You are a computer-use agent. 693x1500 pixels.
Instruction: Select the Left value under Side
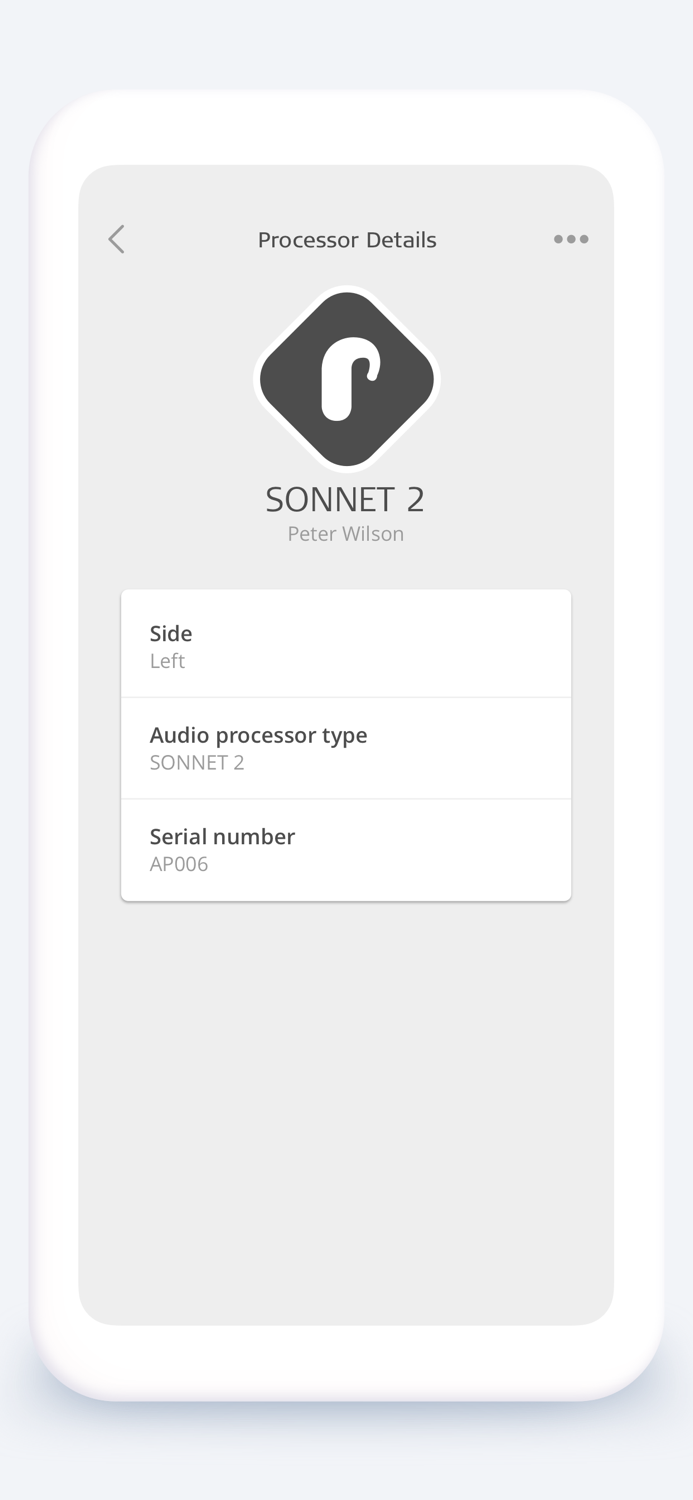[x=167, y=661]
